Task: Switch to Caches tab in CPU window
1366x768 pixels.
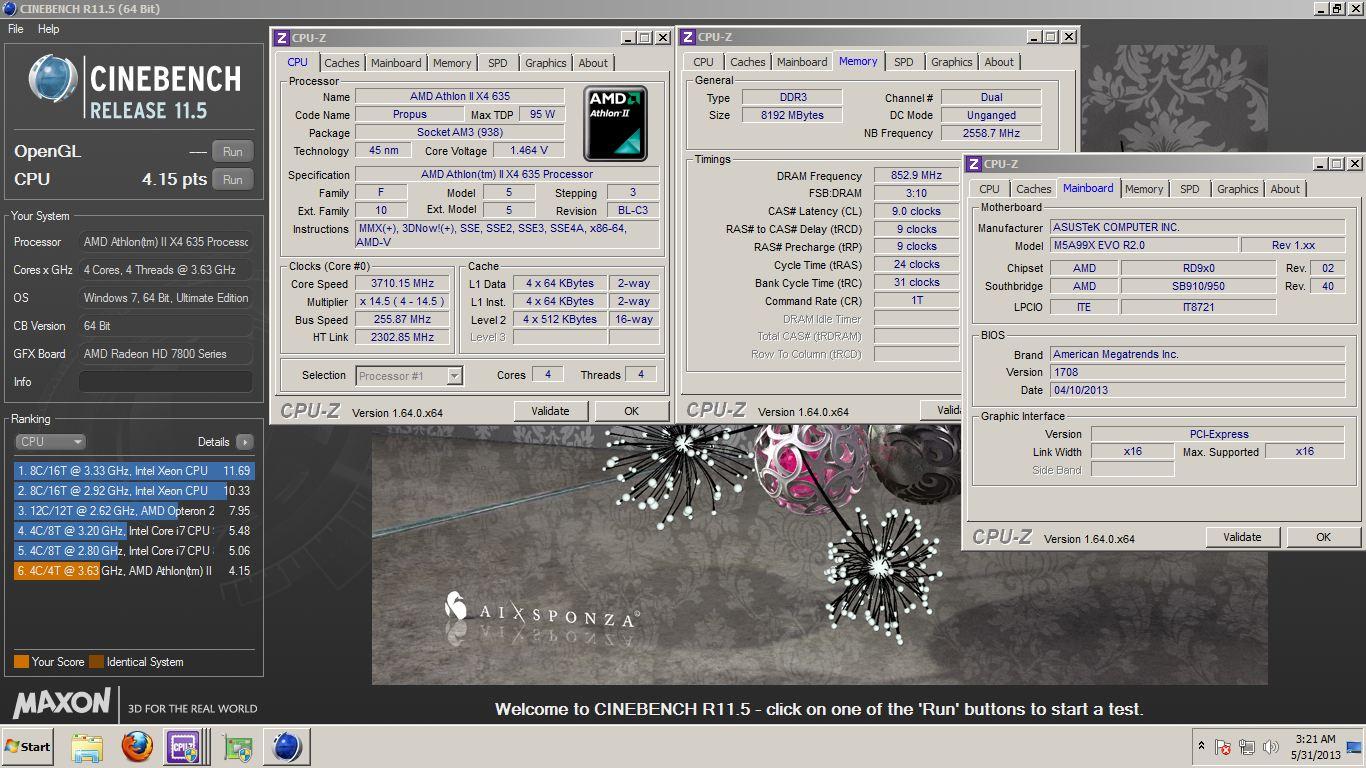Action: click(x=341, y=63)
